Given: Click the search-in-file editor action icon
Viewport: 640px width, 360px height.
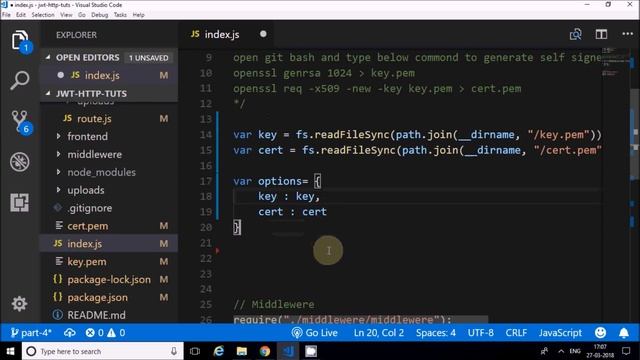Looking at the screenshot, I should (576, 34).
